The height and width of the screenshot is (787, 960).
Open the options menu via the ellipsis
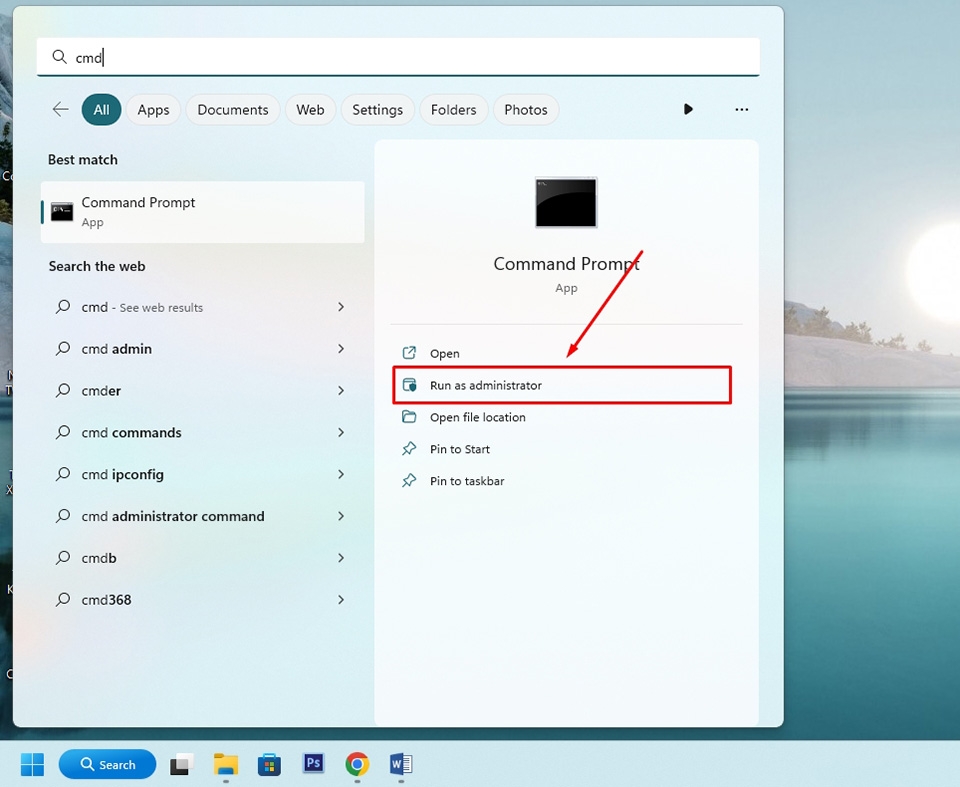coord(741,110)
